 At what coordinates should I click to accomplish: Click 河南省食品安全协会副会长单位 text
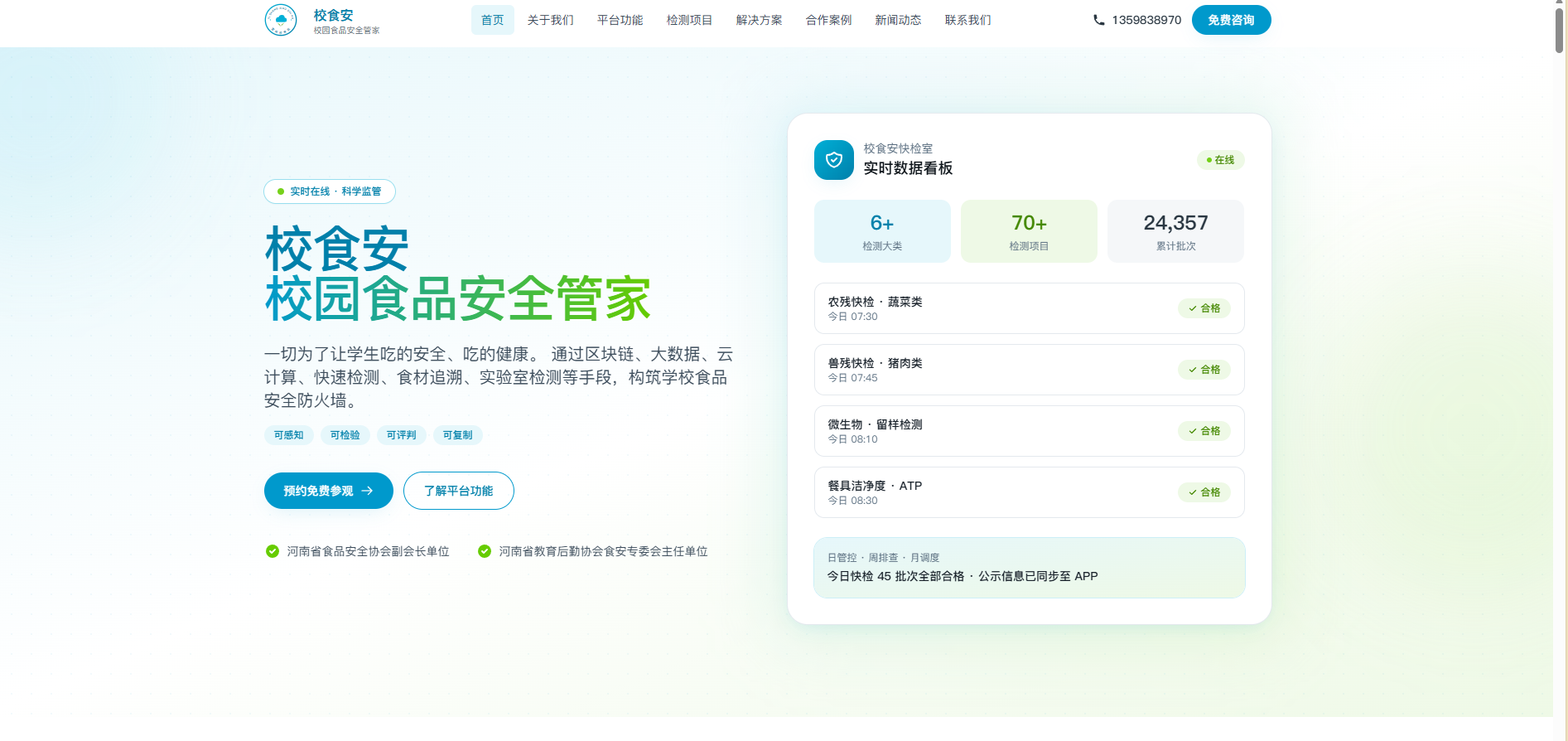[369, 551]
